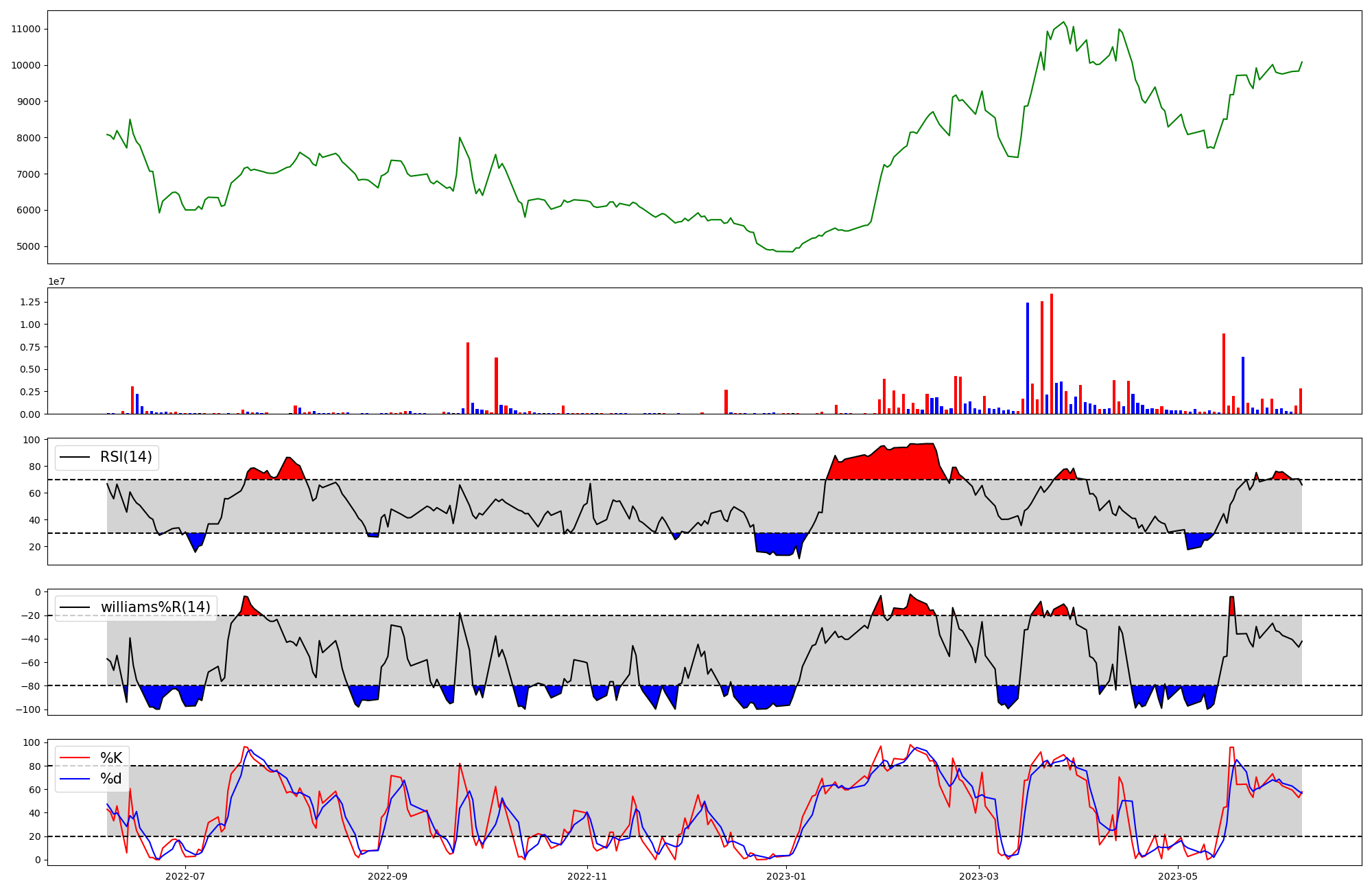Click the 2022-11 date tick label
This screenshot has width=1372, height=892.
(x=587, y=876)
